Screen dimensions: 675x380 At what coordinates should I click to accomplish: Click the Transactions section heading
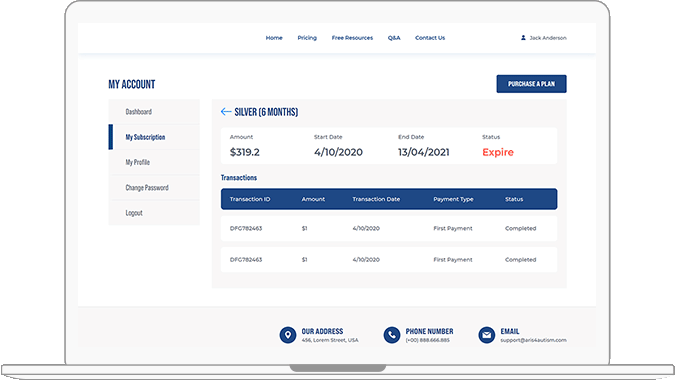pos(239,178)
